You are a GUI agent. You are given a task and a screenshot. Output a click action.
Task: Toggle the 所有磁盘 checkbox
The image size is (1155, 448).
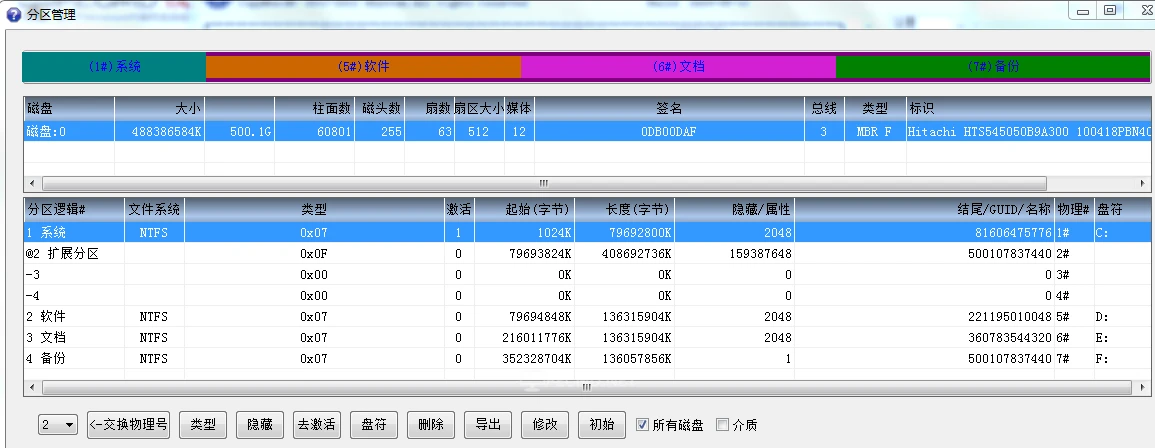click(642, 424)
